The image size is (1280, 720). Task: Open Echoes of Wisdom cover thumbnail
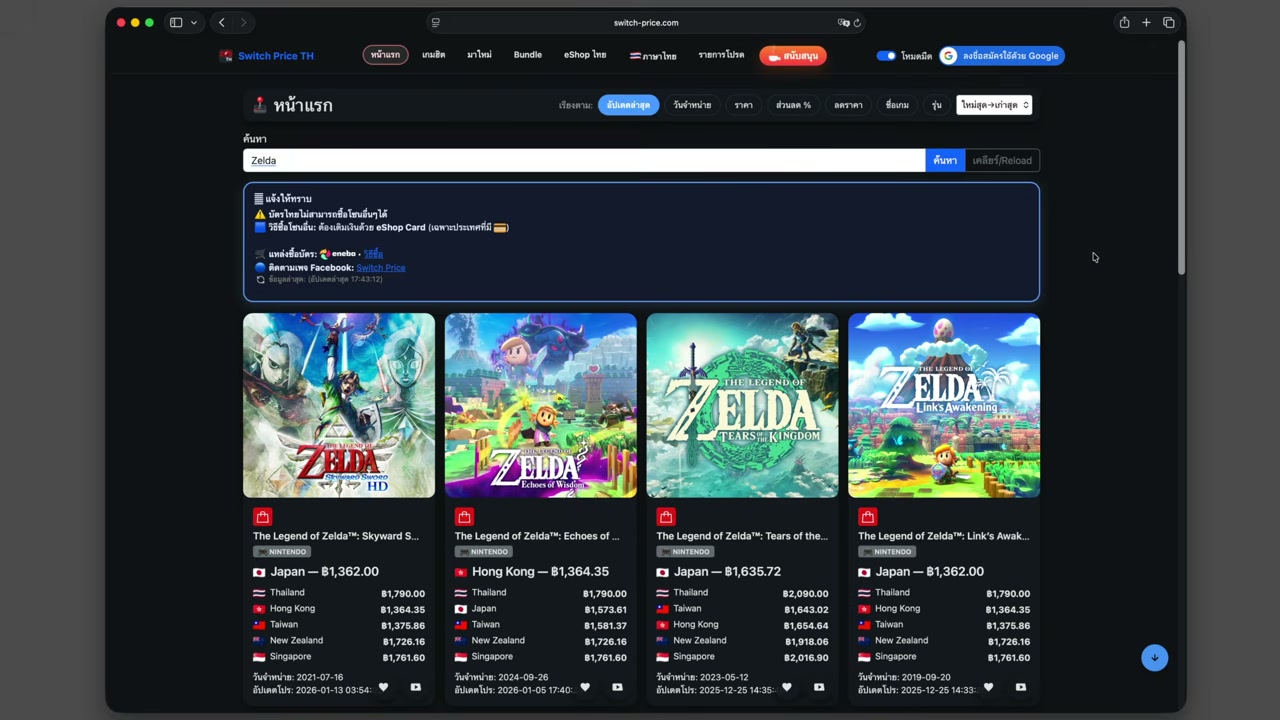point(541,405)
